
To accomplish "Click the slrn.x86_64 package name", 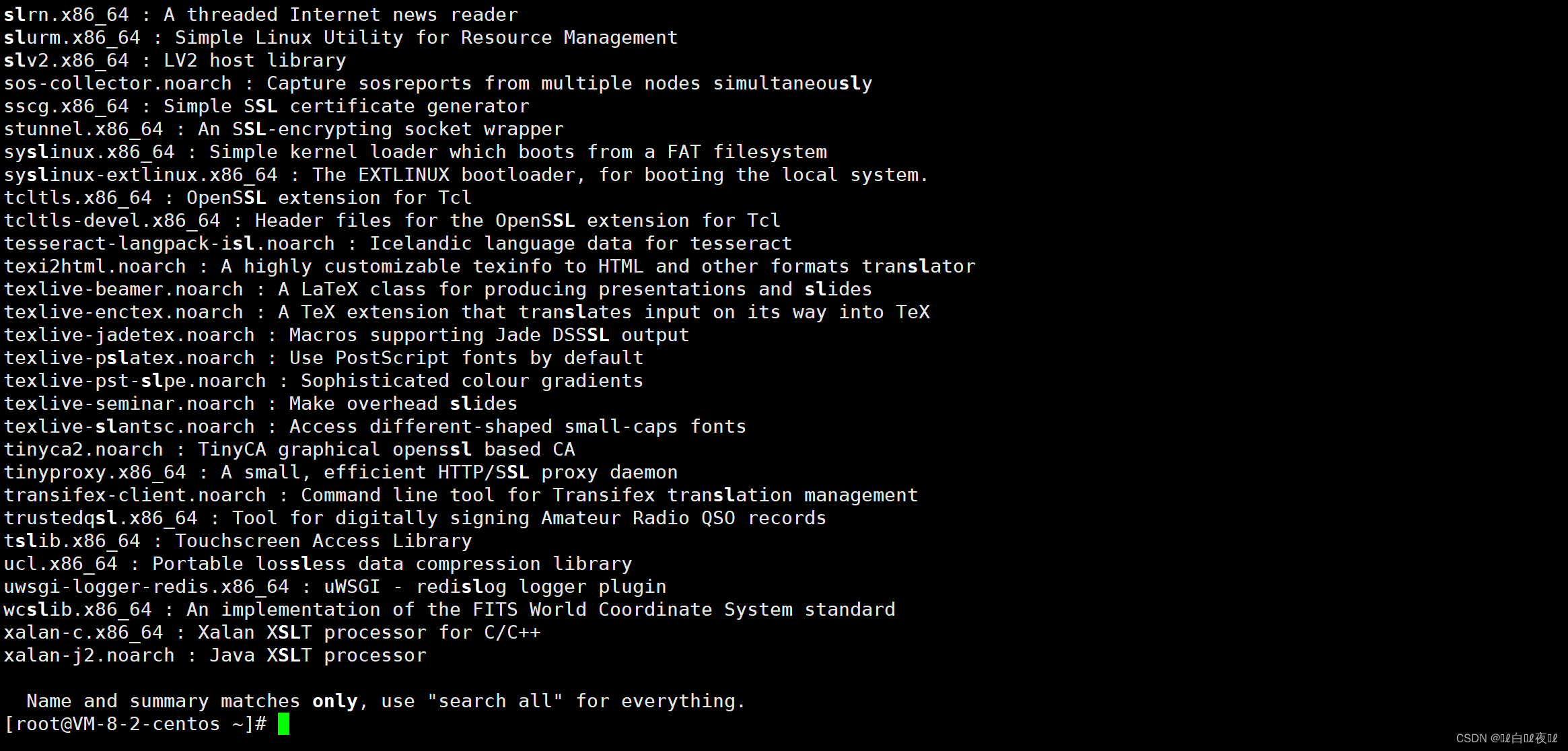I will pos(66,15).
